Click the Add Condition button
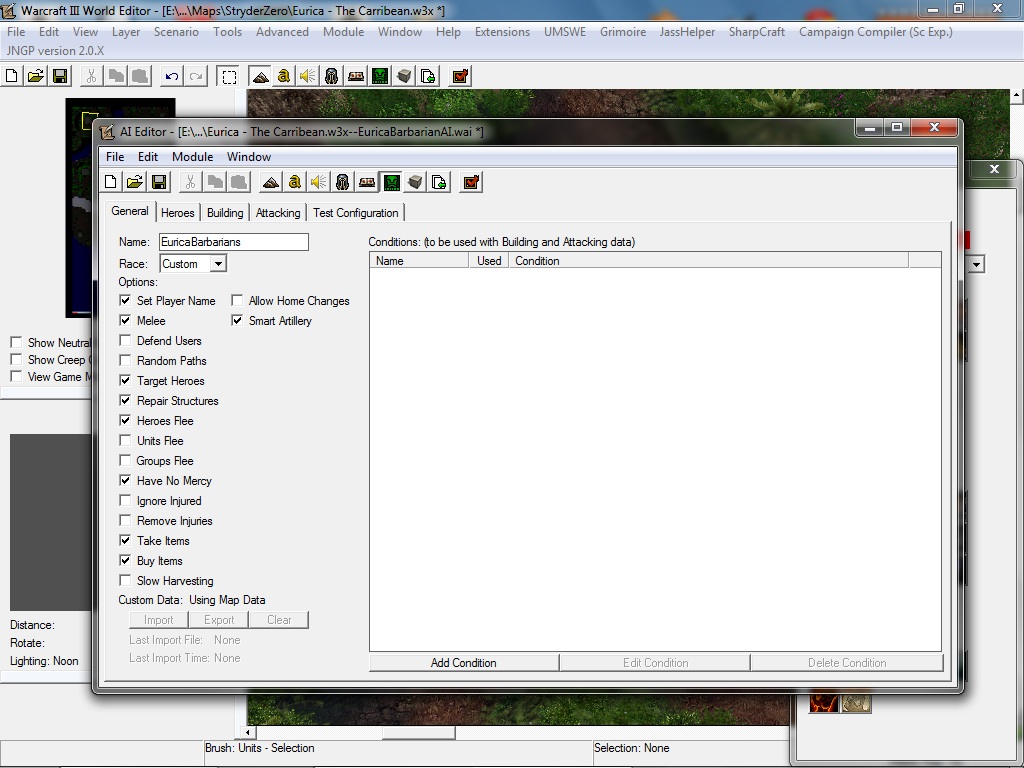1024x768 pixels. [464, 663]
